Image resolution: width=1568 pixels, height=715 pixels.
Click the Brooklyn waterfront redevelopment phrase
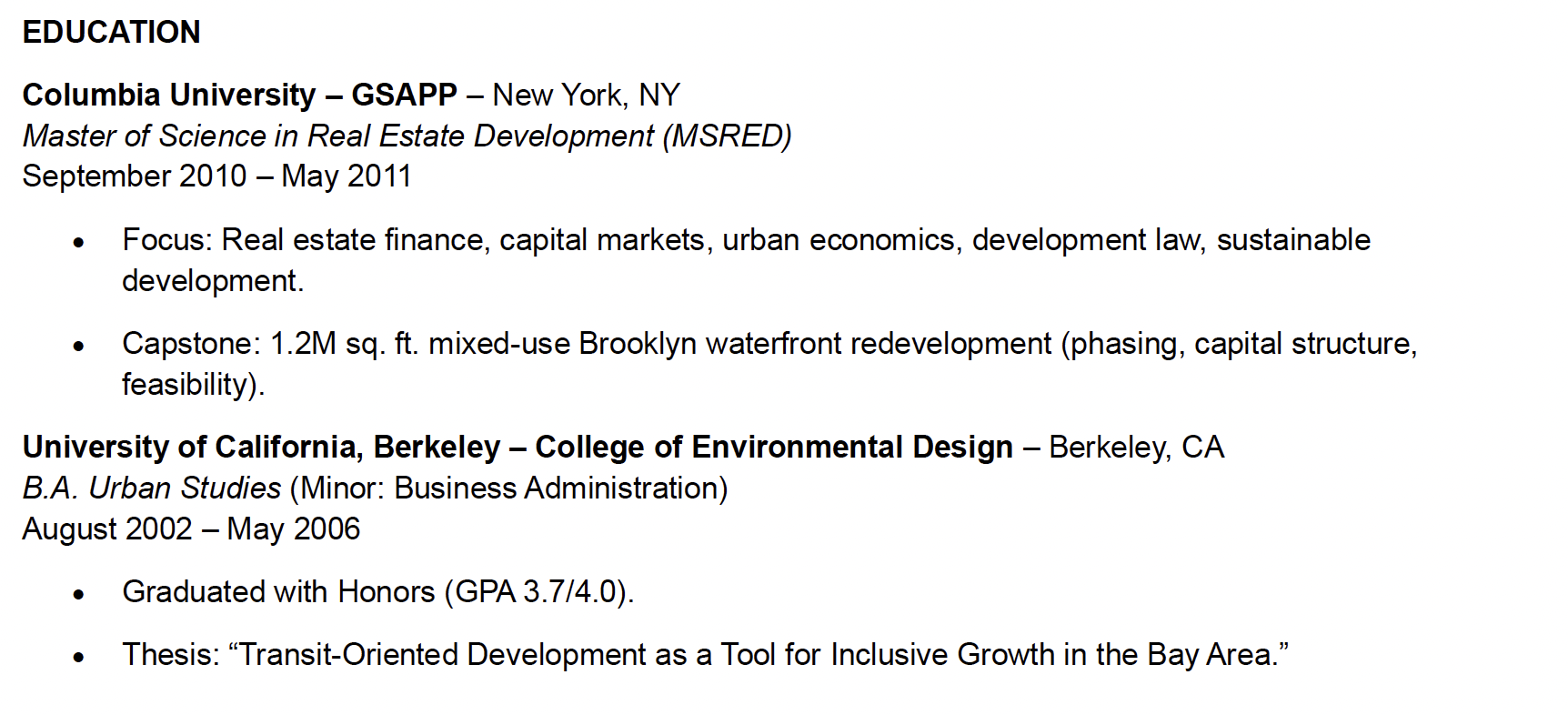[x=815, y=344]
